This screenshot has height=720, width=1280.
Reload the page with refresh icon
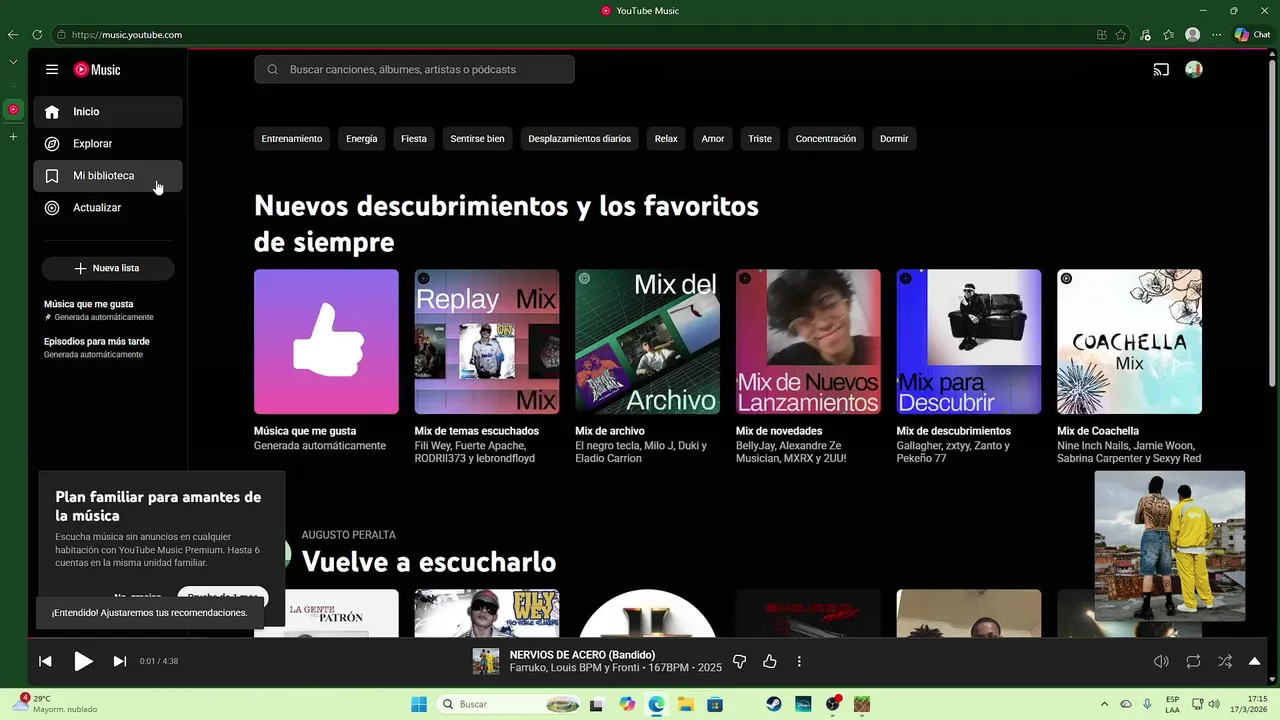pyautogui.click(x=37, y=35)
